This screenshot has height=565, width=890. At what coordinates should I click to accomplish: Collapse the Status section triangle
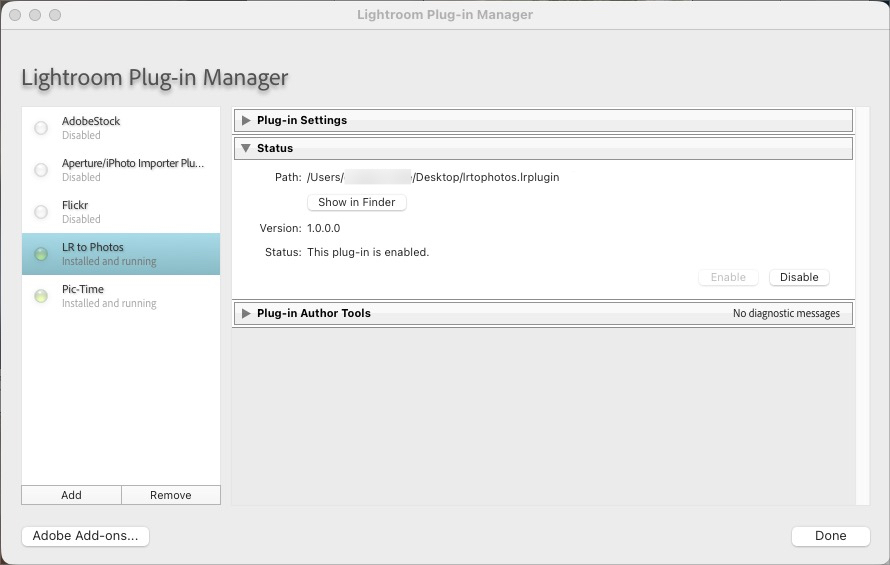pos(246,148)
